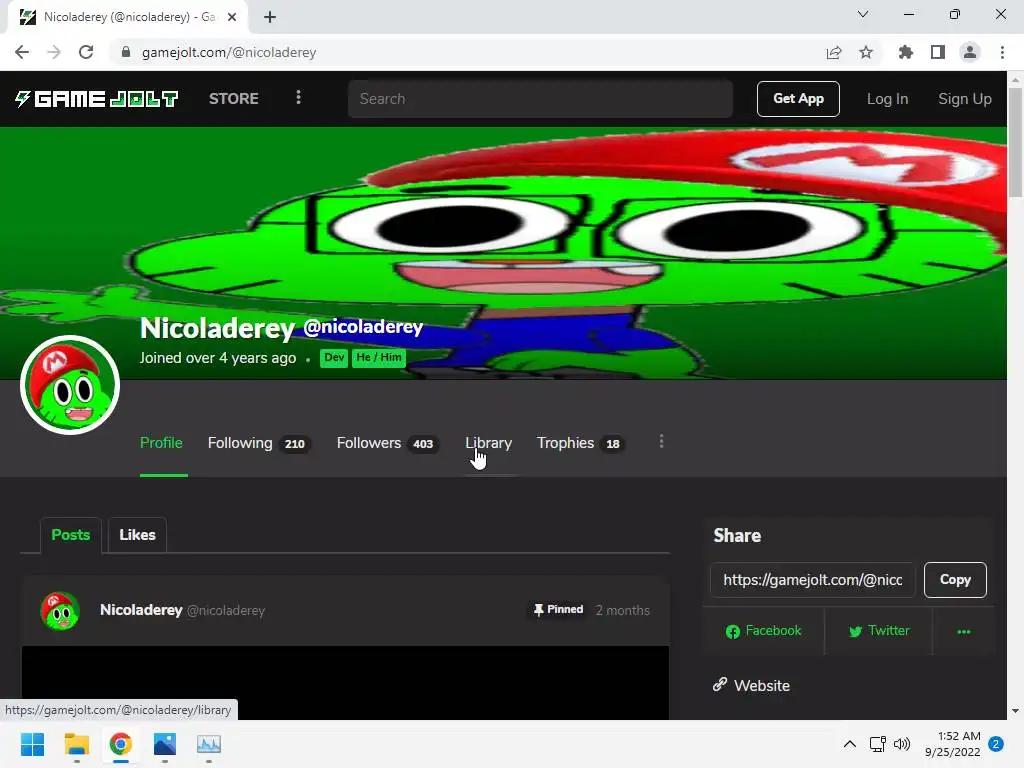Click the Nicoladerey post author name
1024x768 pixels.
tap(141, 610)
